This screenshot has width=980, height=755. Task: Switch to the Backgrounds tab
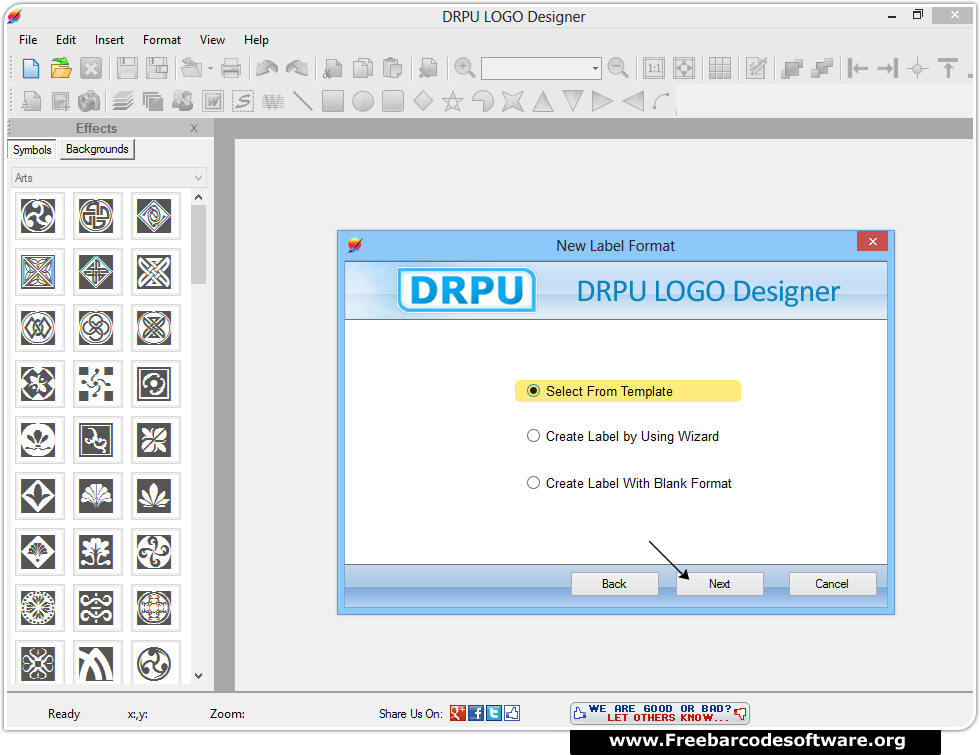pyautogui.click(x=97, y=149)
